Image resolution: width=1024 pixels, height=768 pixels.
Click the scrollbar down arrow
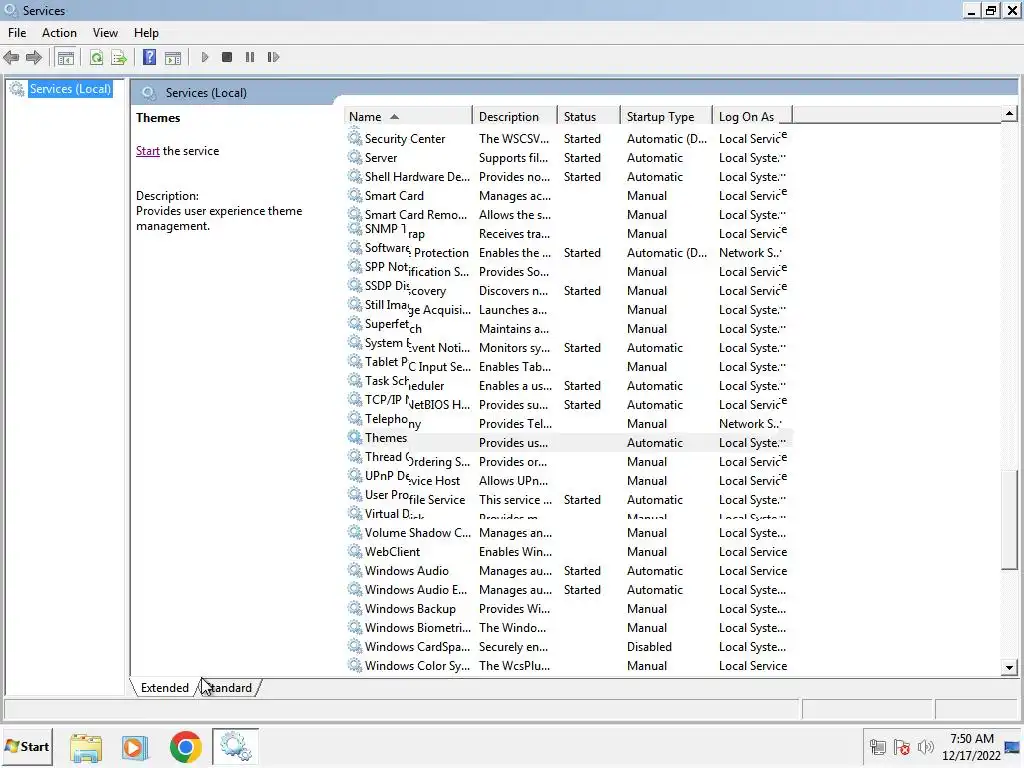click(x=1009, y=667)
